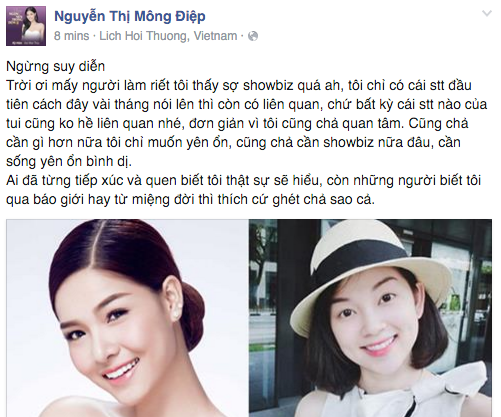Click the text "sống yên ổn bình dị."

(69, 162)
